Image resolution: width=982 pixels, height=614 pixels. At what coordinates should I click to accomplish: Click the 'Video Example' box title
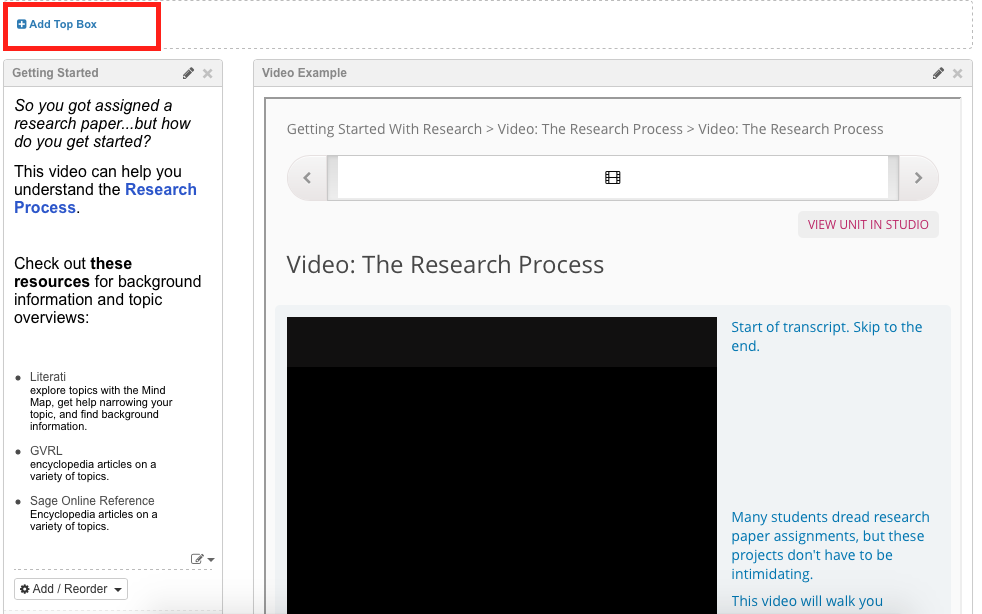pyautogui.click(x=304, y=73)
